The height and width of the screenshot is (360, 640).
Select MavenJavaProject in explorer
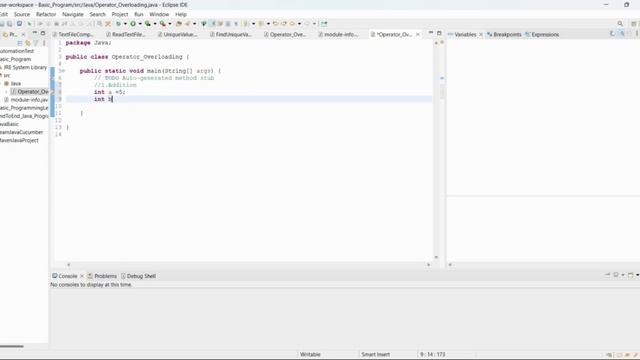[19, 140]
